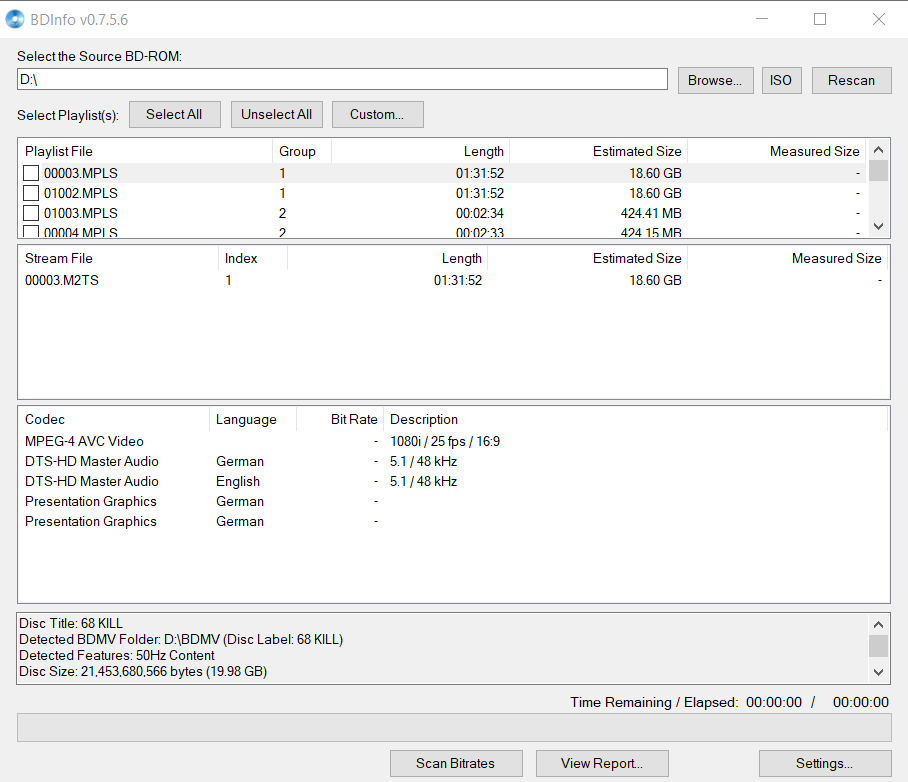Click the Detected BDMV Folder line
This screenshot has width=908, height=782.
tap(181, 640)
